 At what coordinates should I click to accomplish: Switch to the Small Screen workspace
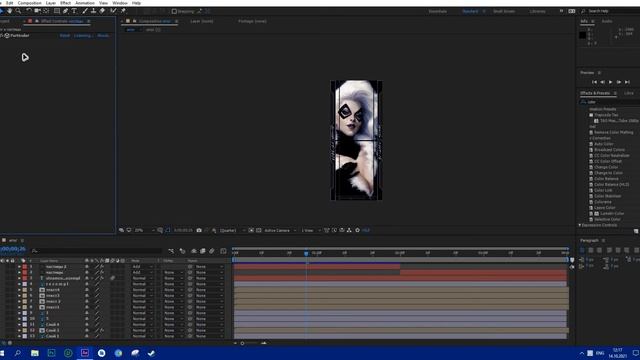pos(504,11)
